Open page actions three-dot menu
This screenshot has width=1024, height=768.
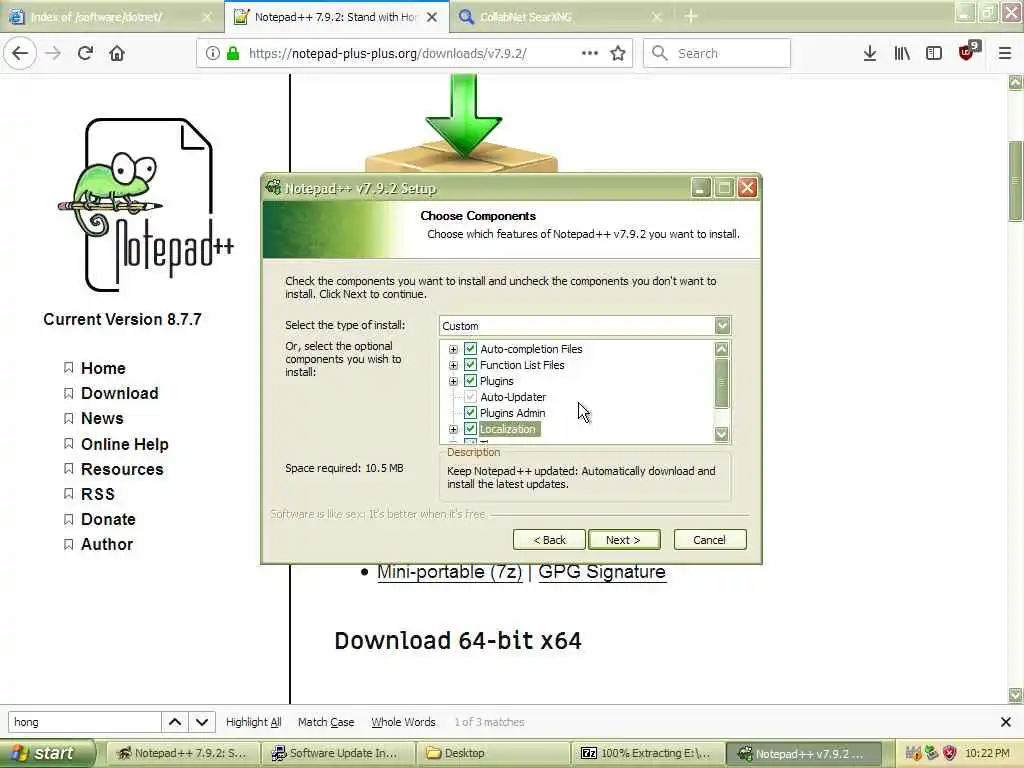(x=590, y=54)
